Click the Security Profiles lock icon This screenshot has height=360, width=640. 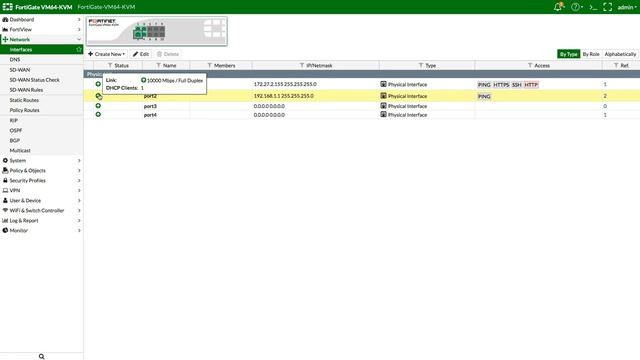[5, 180]
